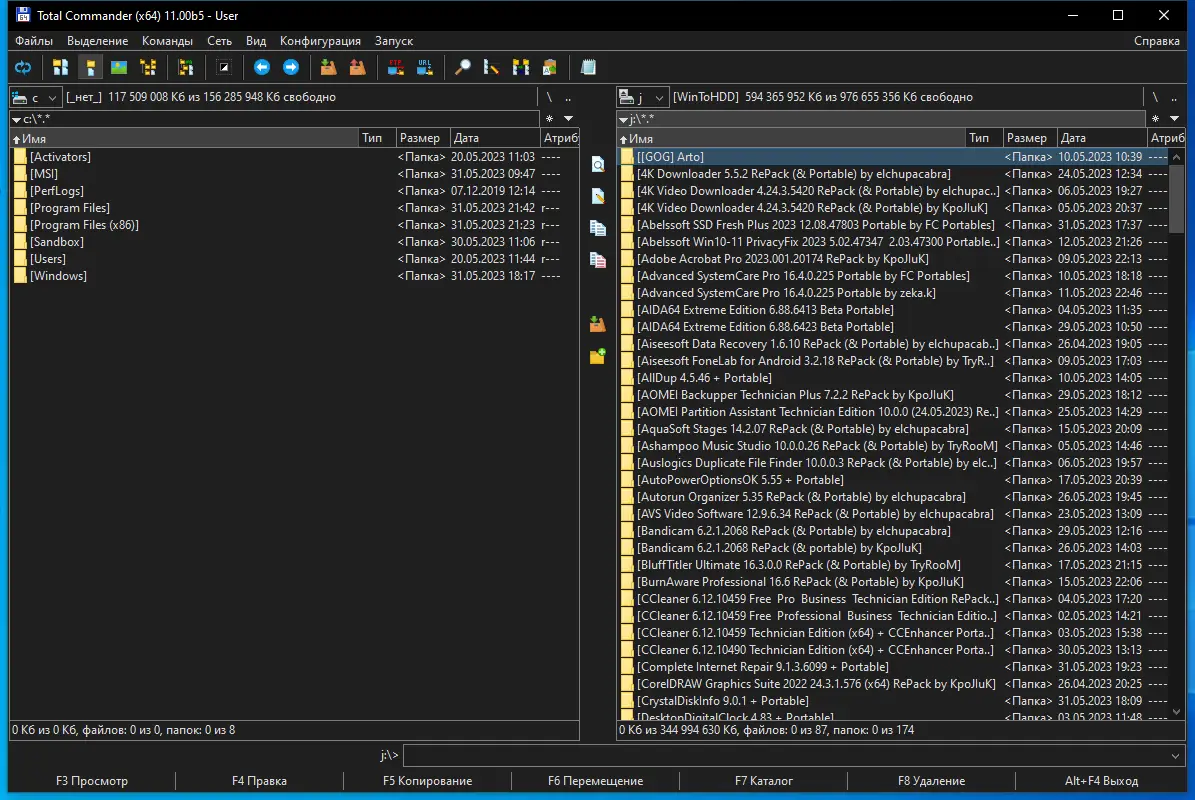Open the Выделение menu
Screen dimensions: 1195x800
point(97,41)
